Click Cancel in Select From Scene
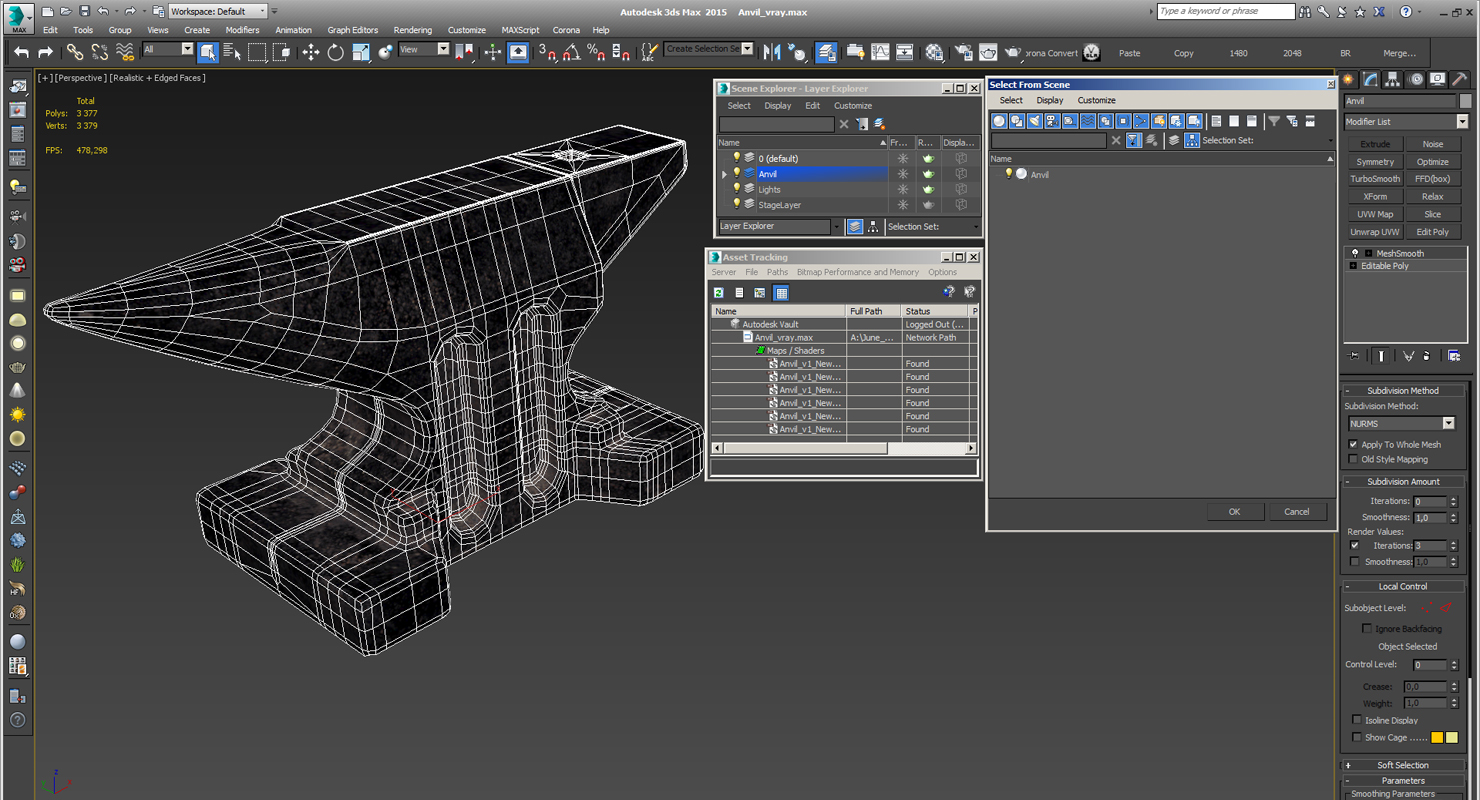The image size is (1480, 800). pyautogui.click(x=1297, y=511)
